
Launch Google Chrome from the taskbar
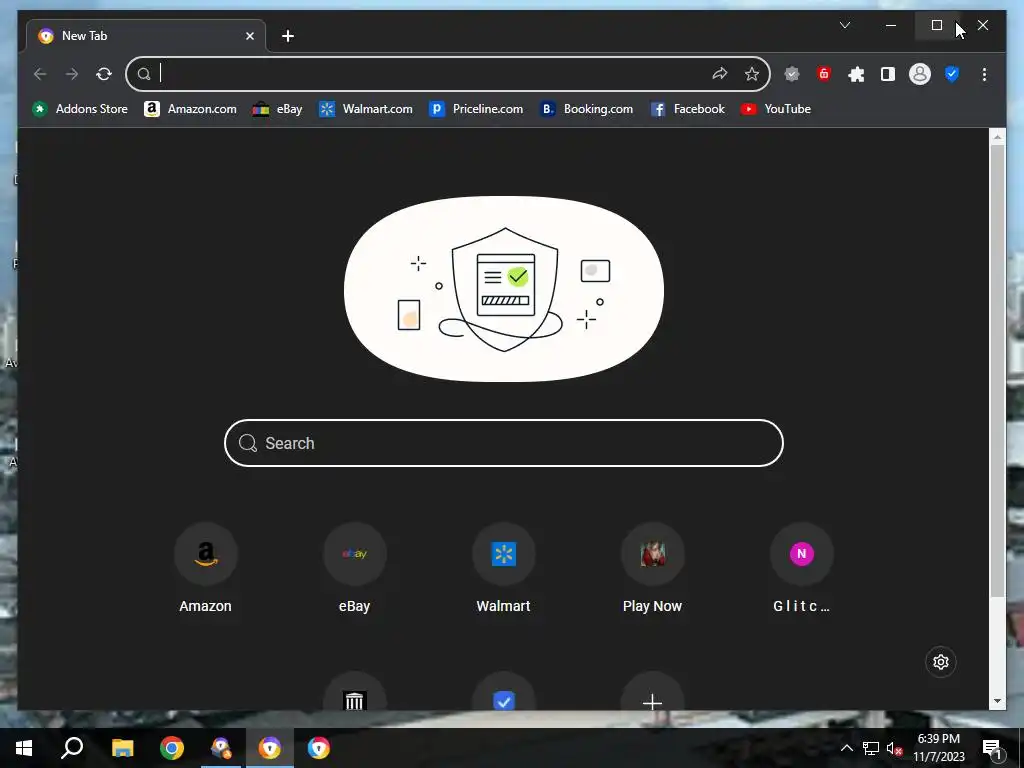172,748
